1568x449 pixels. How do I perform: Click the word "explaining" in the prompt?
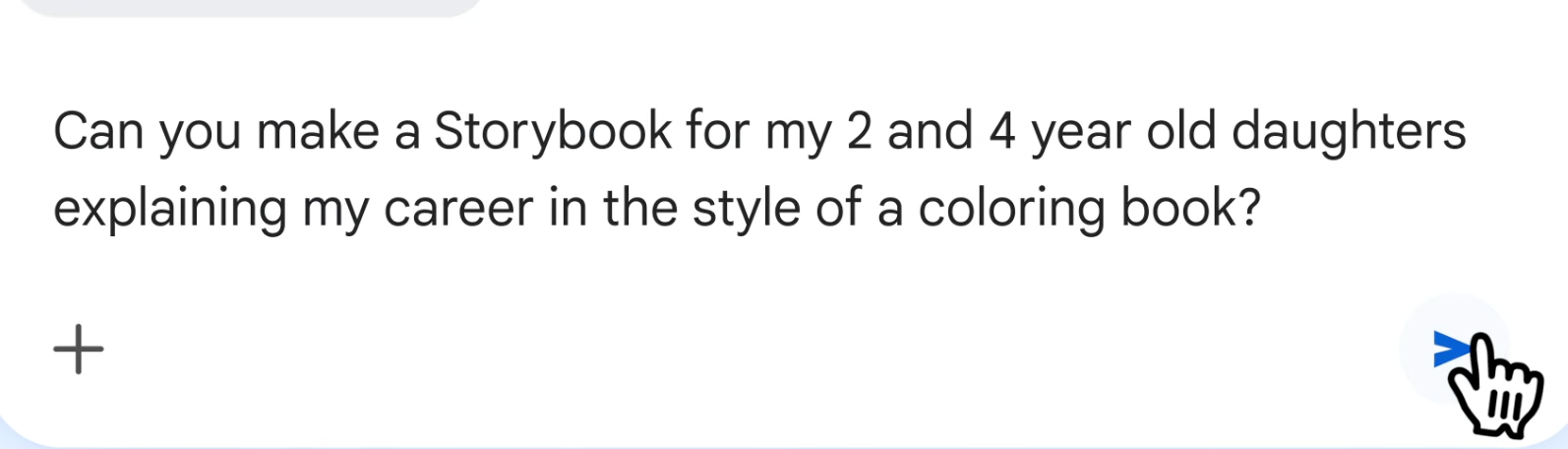pyautogui.click(x=169, y=209)
